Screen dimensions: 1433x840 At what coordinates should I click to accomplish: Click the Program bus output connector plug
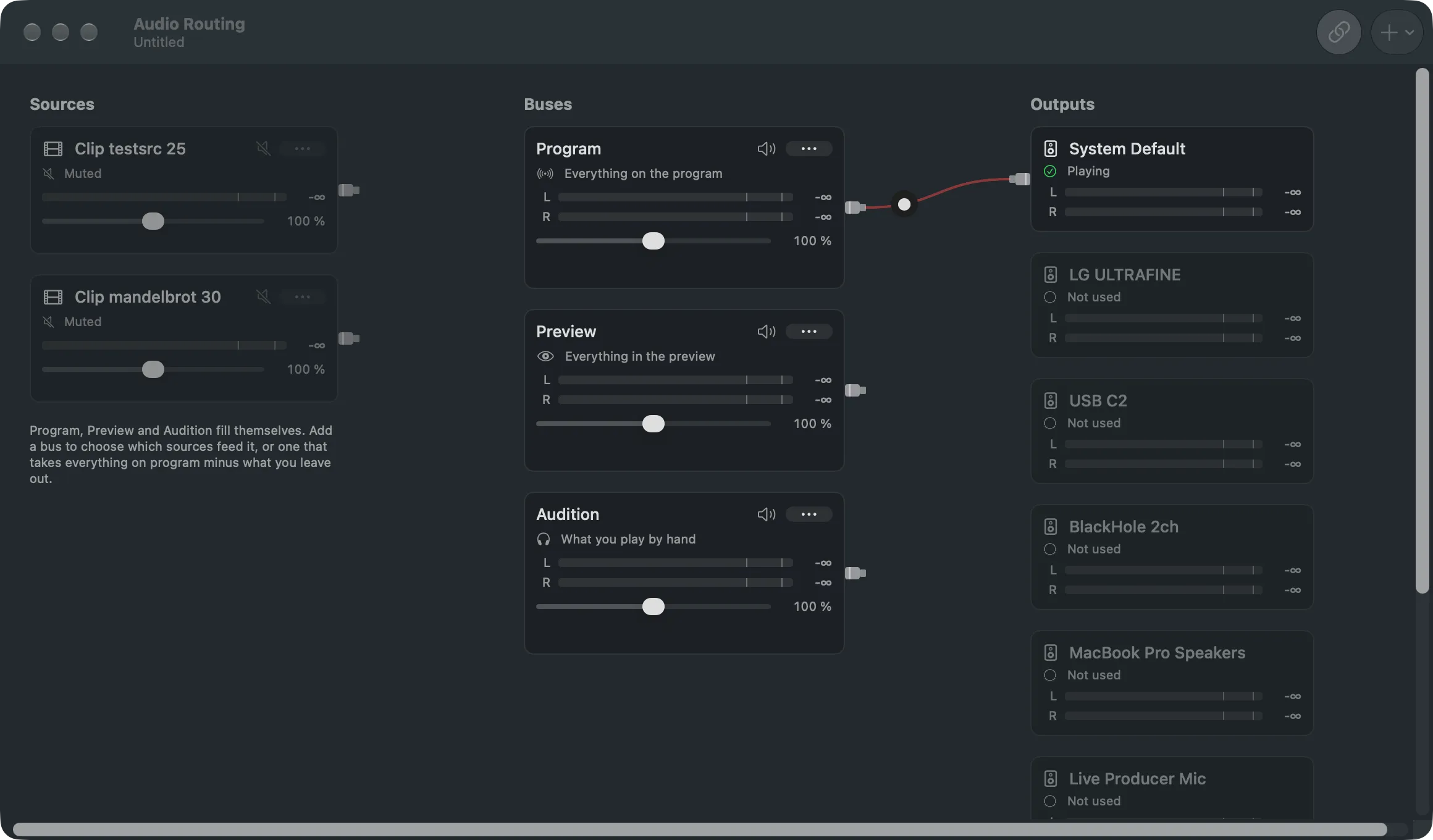pos(855,208)
